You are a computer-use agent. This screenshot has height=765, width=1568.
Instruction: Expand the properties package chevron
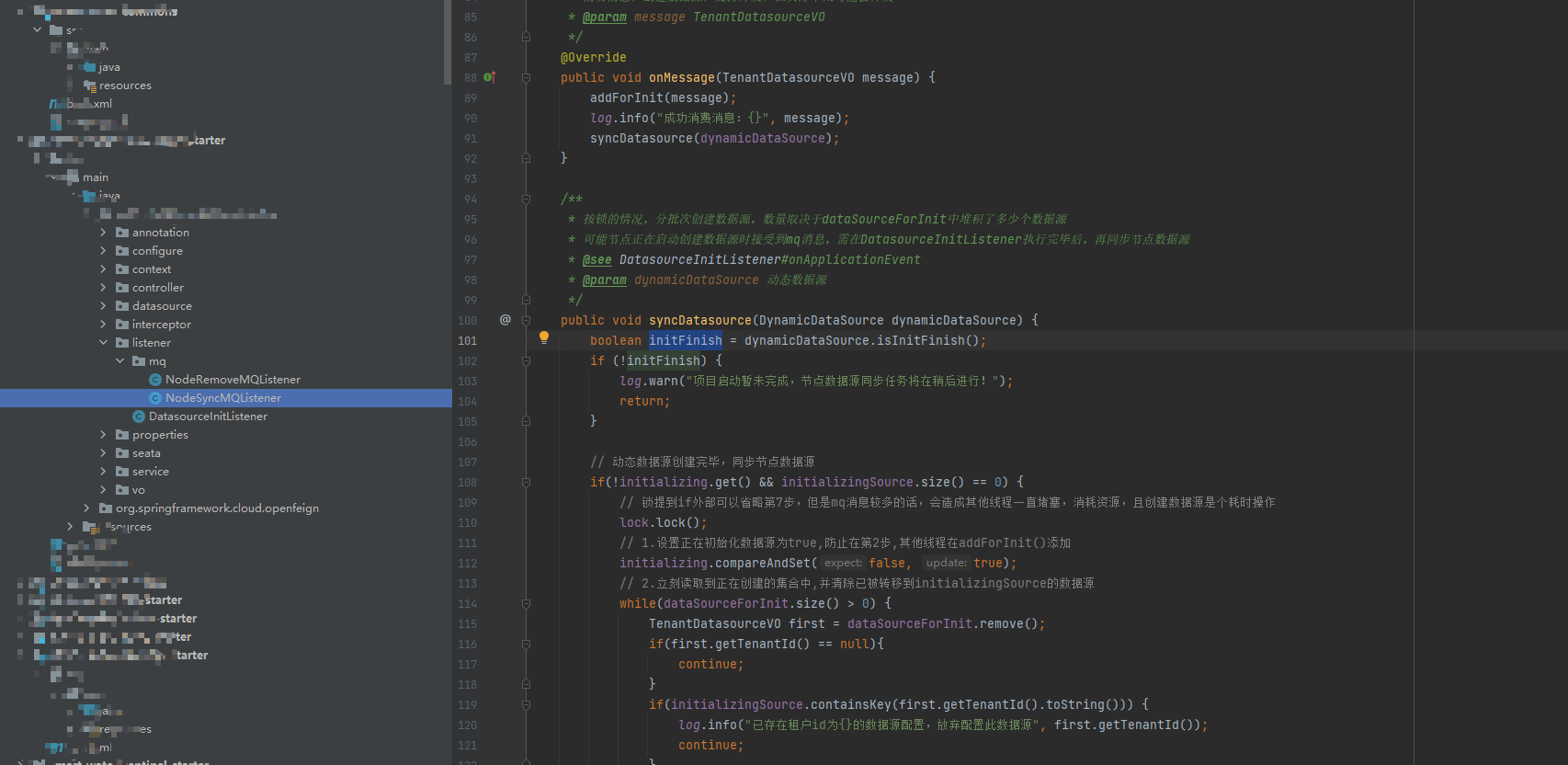103,435
